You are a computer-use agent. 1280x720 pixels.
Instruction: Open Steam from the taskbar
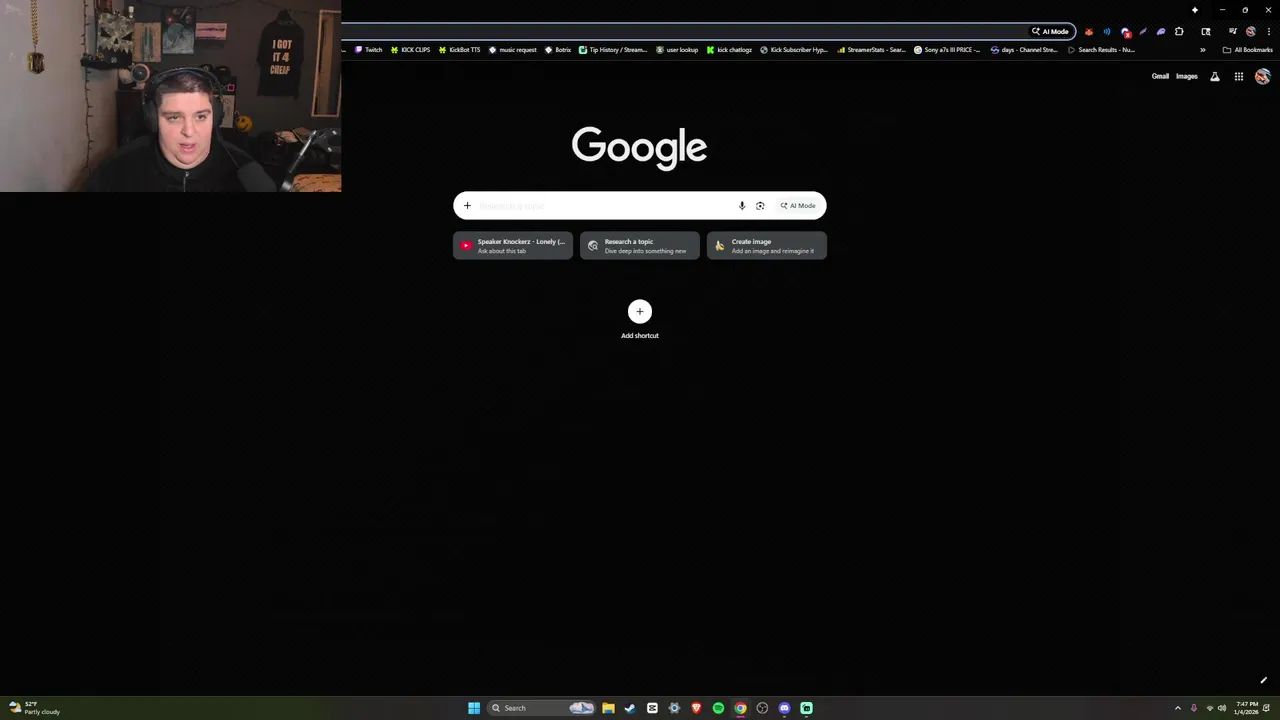(x=630, y=708)
